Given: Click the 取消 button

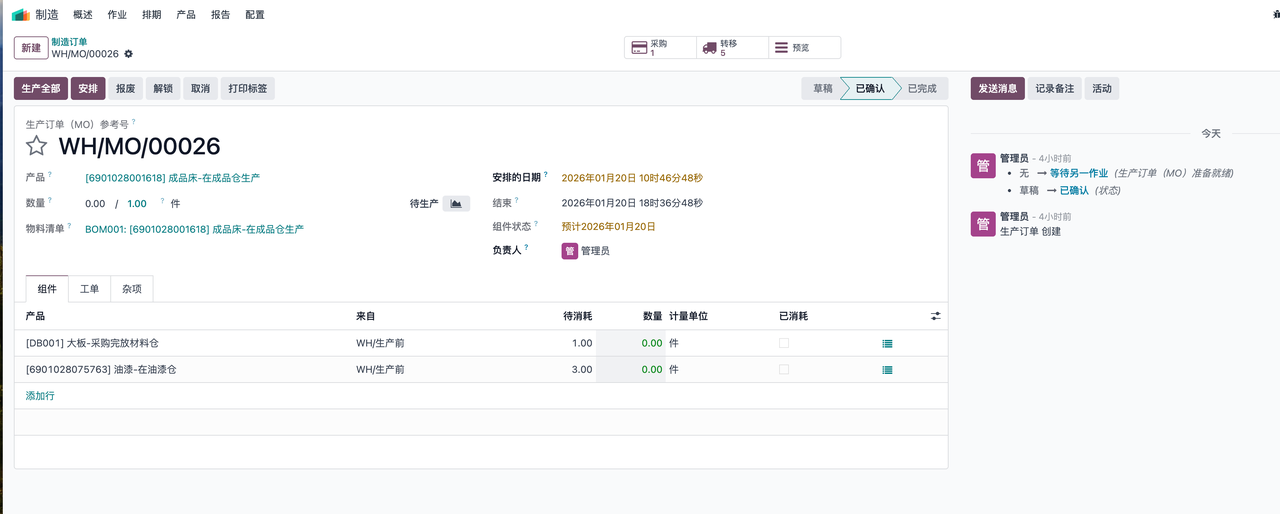Looking at the screenshot, I should coord(200,88).
